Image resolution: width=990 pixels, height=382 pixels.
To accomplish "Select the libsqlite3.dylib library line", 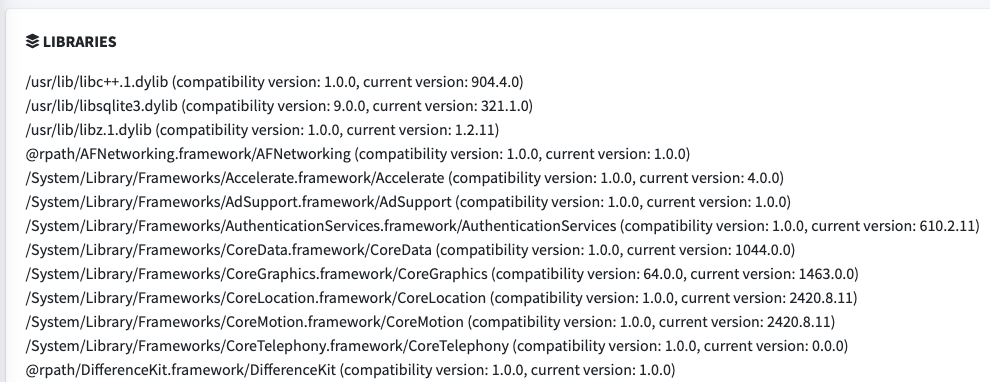I will pyautogui.click(x=279, y=106).
